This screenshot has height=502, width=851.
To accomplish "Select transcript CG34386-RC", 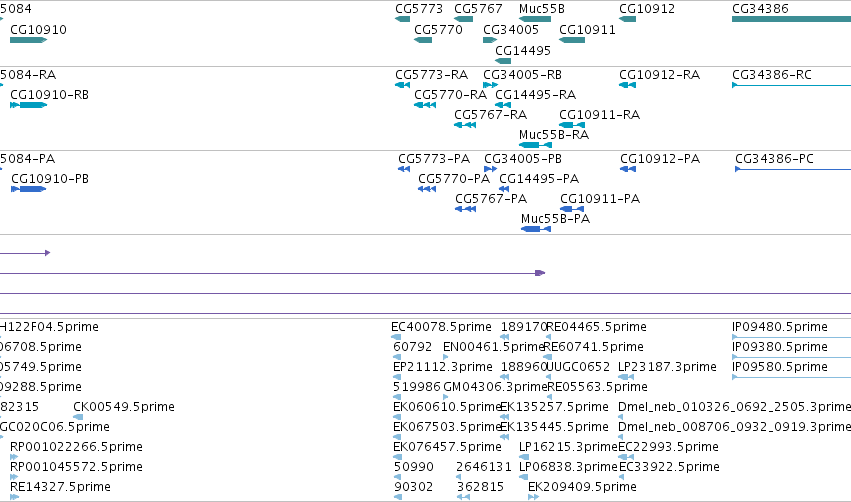I will [791, 85].
